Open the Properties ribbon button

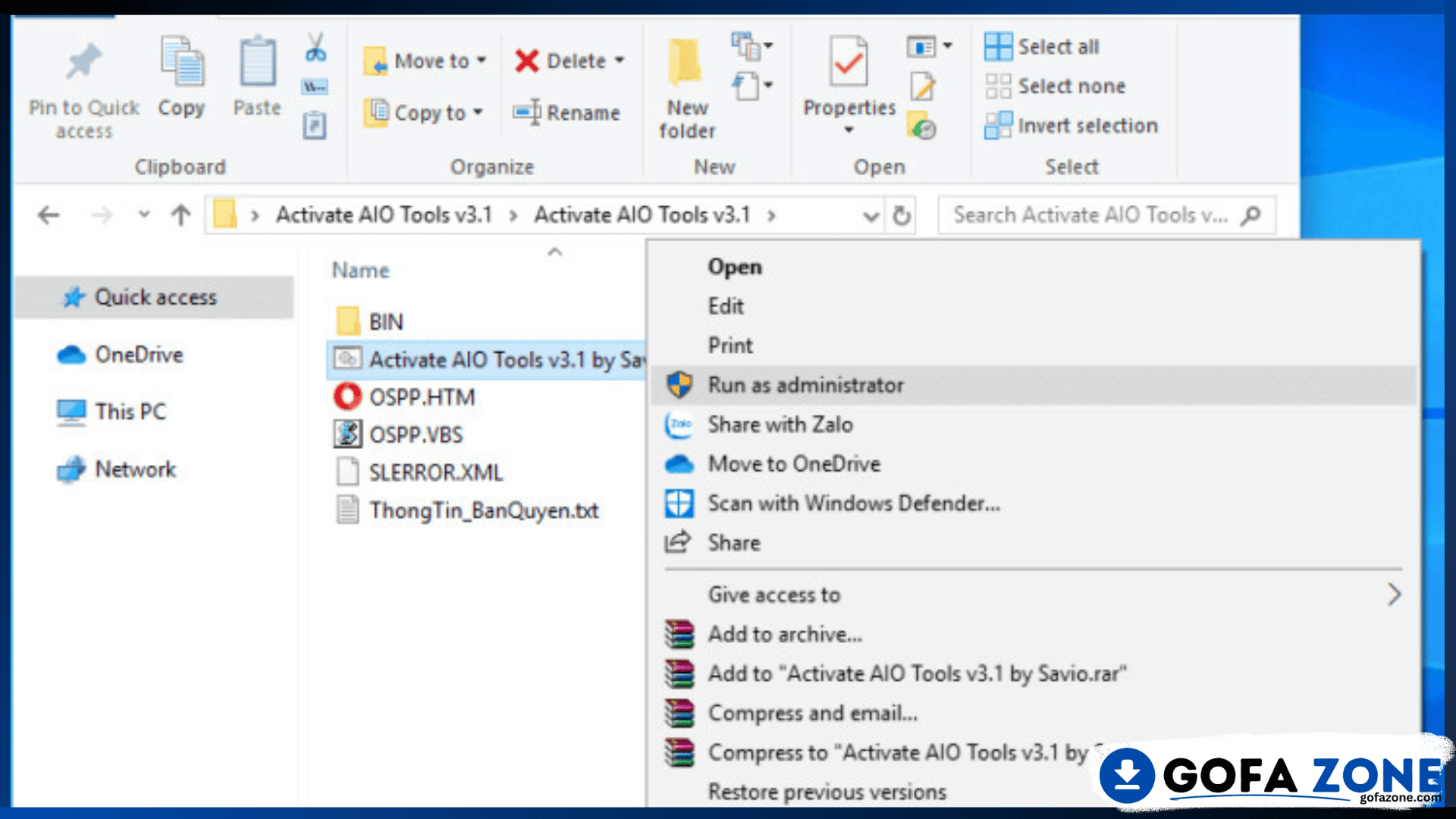click(x=849, y=86)
